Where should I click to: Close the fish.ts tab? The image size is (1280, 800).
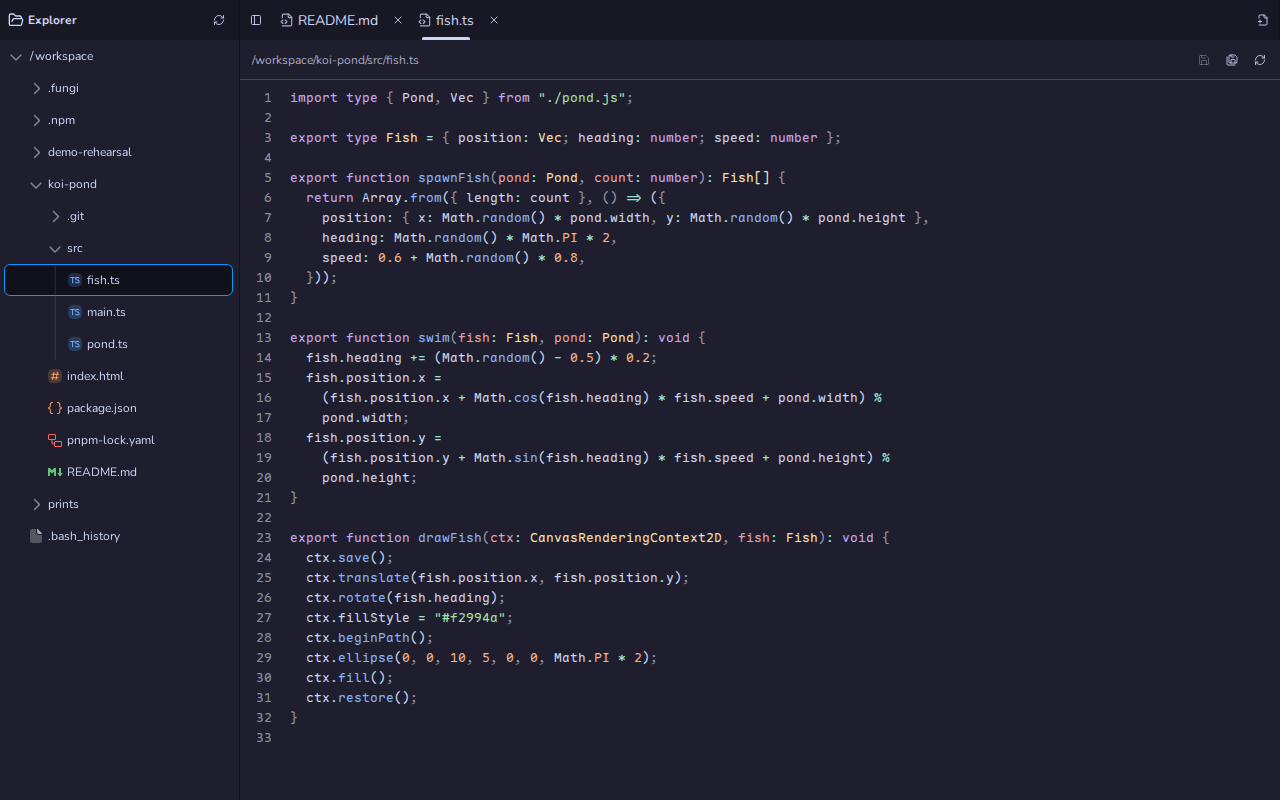tap(494, 20)
